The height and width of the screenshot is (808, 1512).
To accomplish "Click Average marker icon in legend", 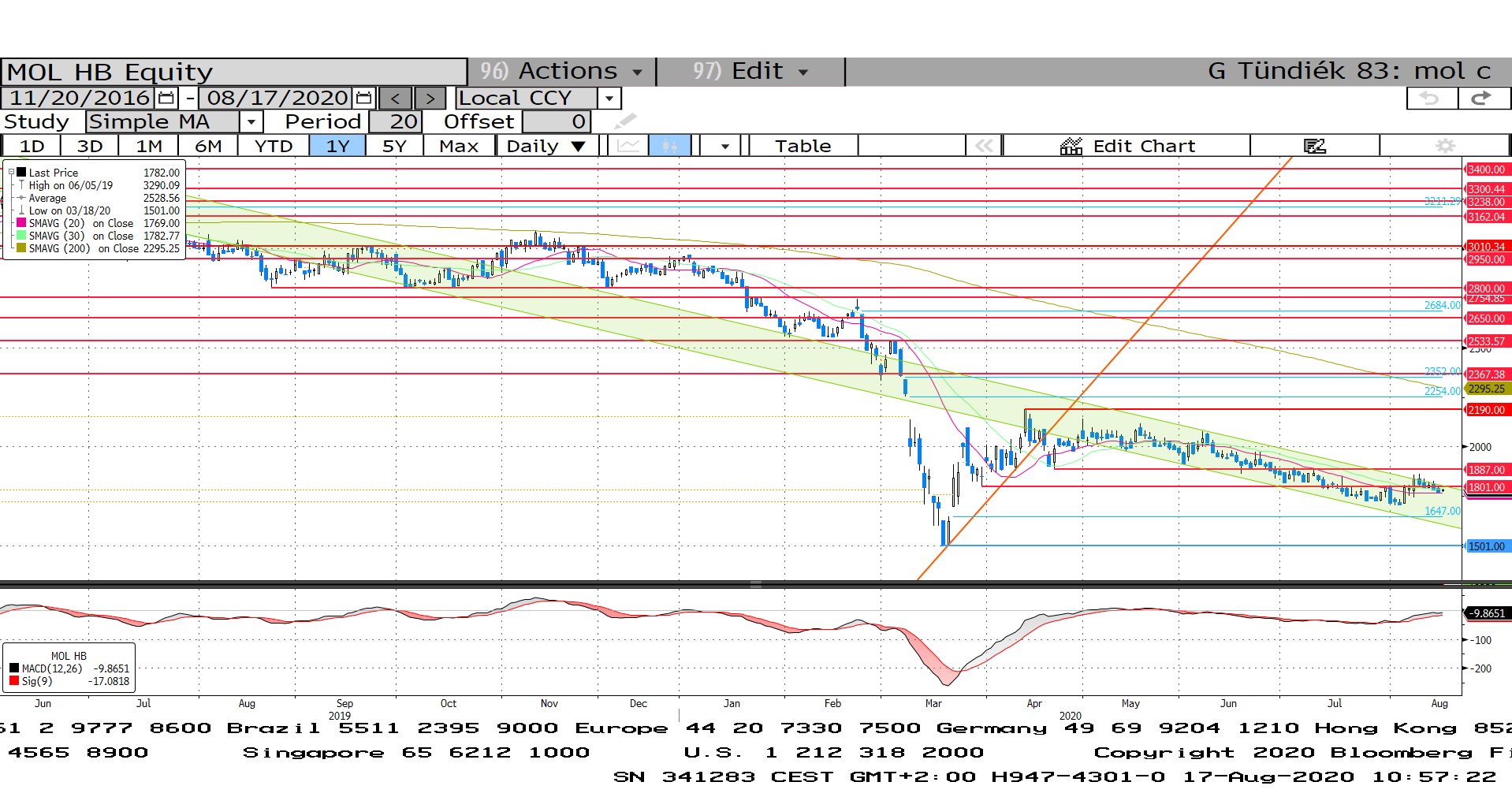I will pos(21,198).
